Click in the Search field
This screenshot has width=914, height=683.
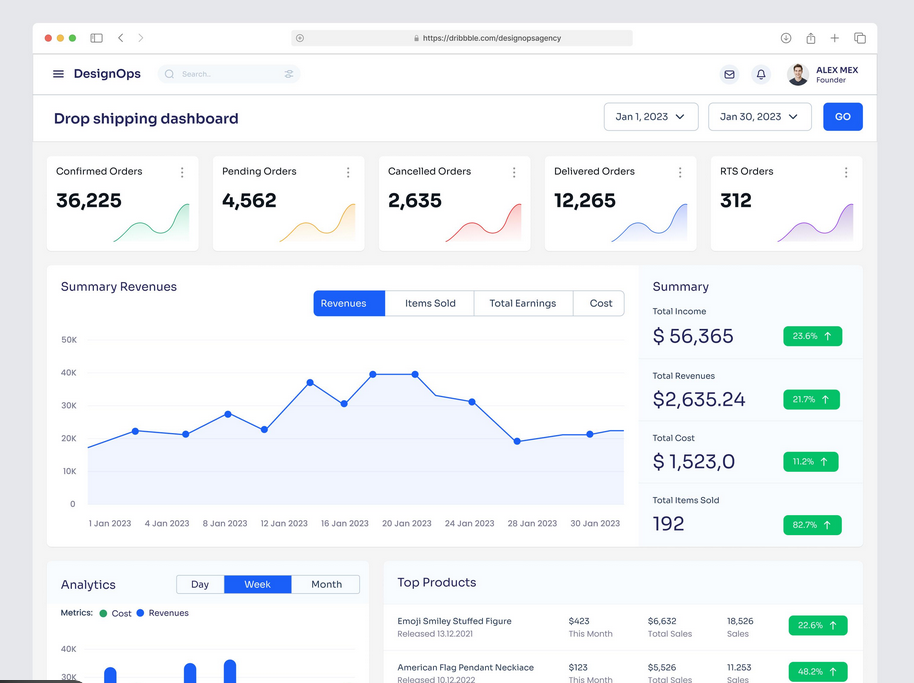coord(220,74)
